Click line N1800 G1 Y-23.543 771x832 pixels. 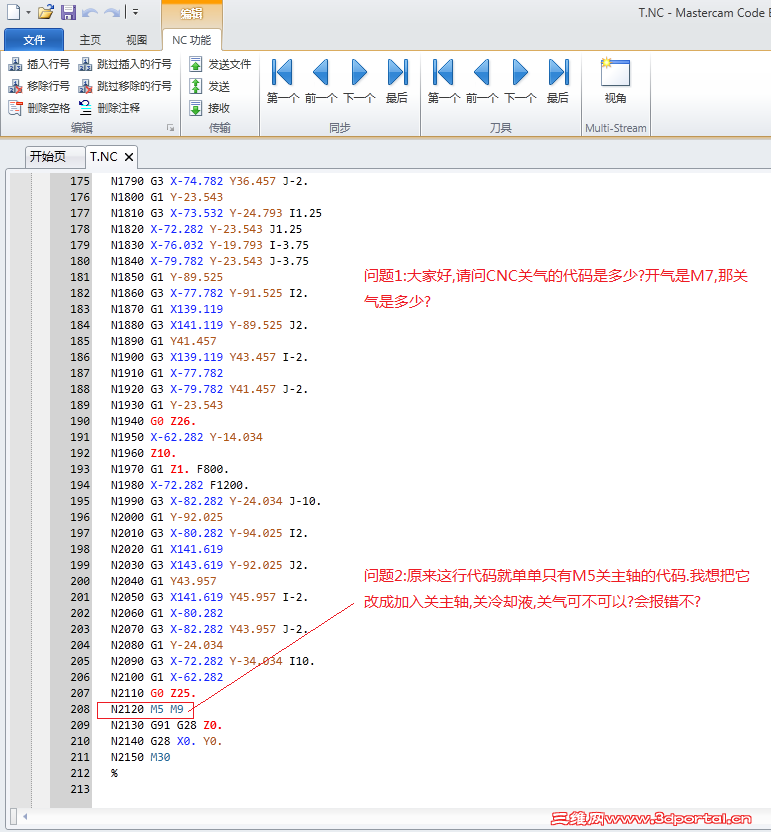click(x=167, y=197)
